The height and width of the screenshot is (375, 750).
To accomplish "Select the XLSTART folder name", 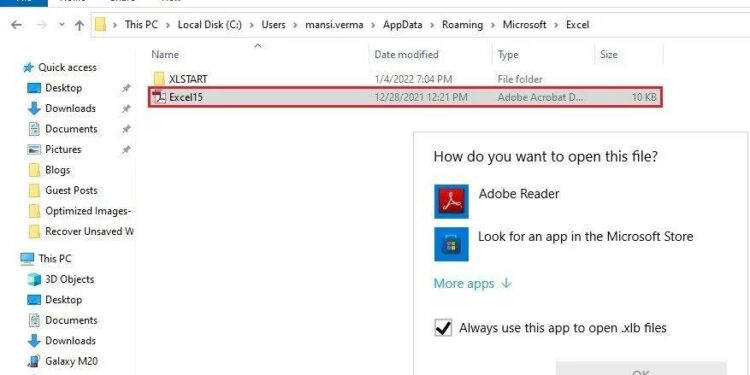I will pyautogui.click(x=188, y=79).
